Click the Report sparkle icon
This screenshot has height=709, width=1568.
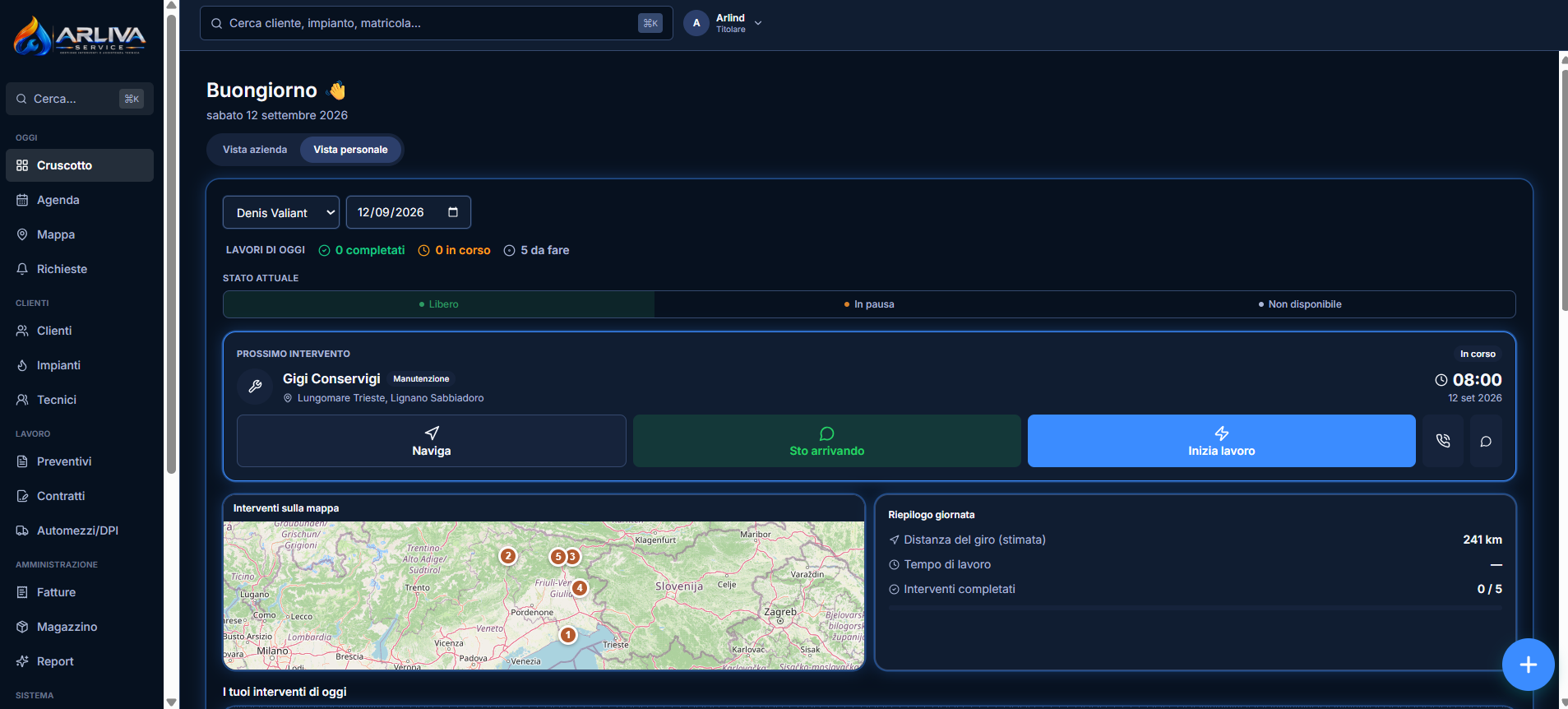pos(22,661)
